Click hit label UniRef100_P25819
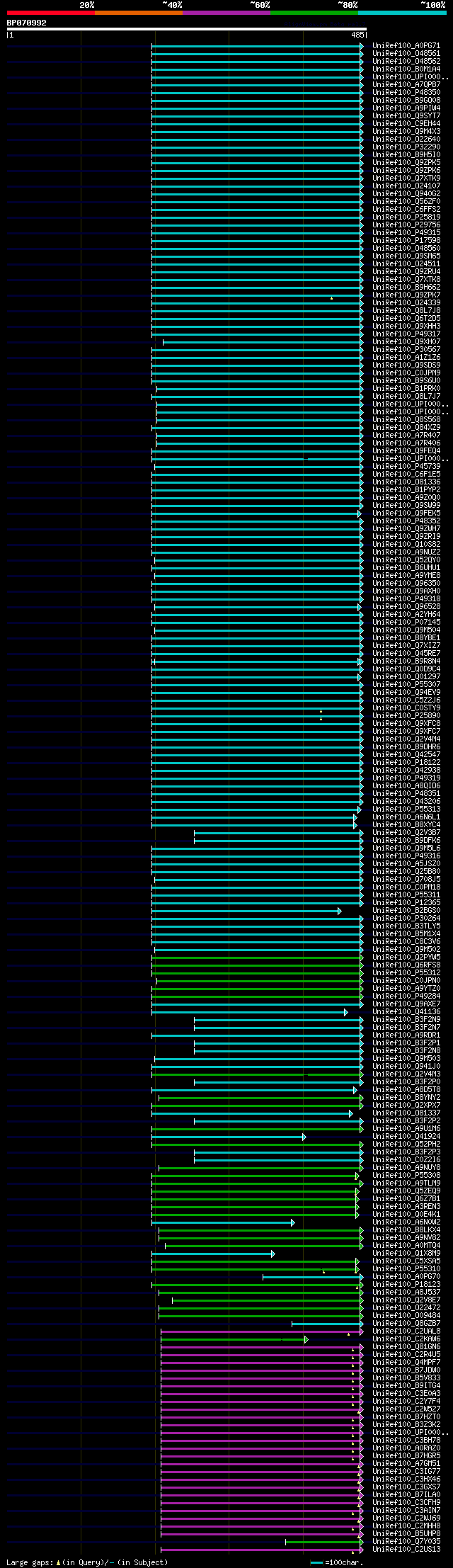The height and width of the screenshot is (1568, 453). point(406,217)
